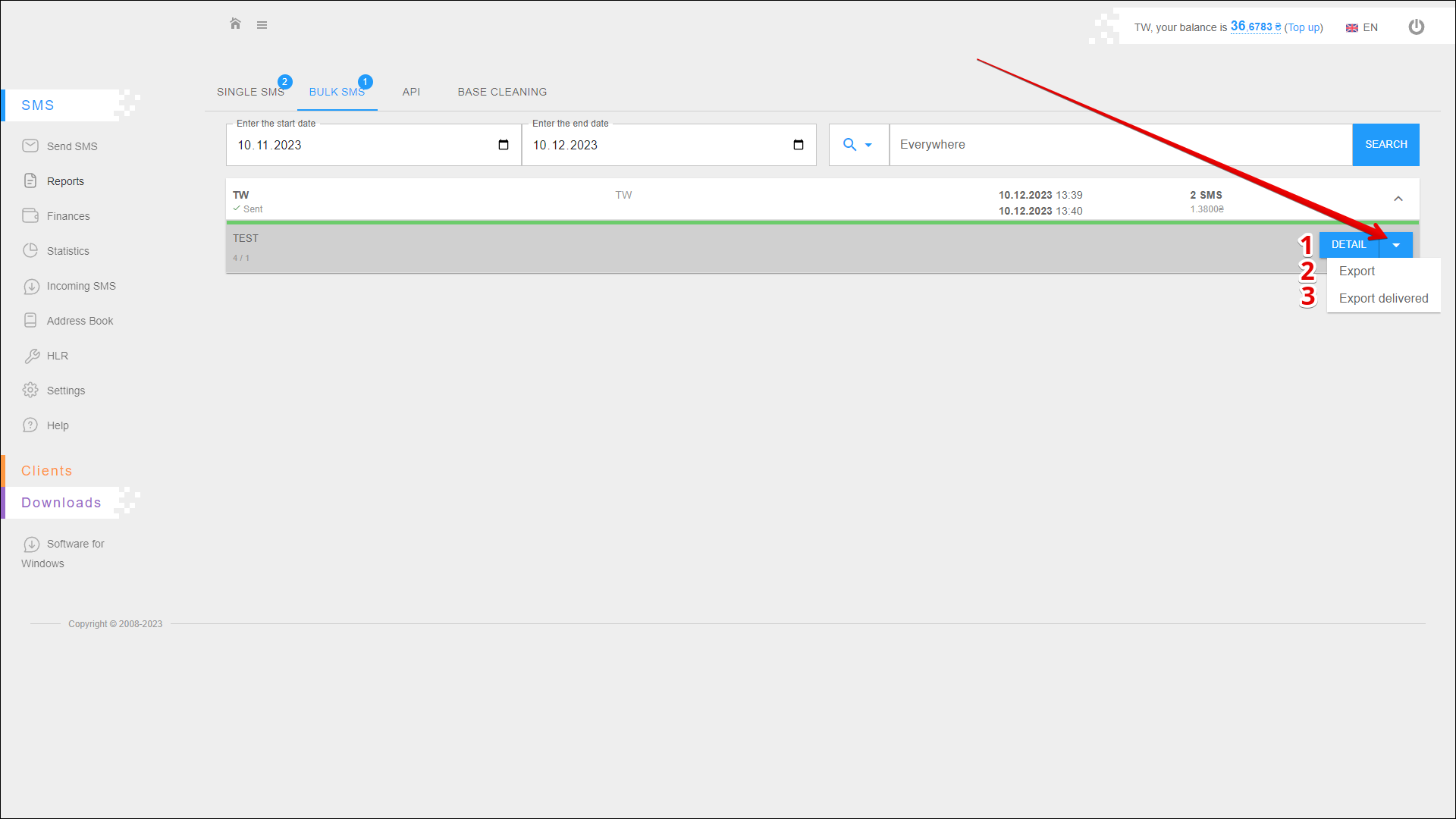Open Send SMS from sidebar
The width and height of the screenshot is (1456, 819).
tap(71, 146)
